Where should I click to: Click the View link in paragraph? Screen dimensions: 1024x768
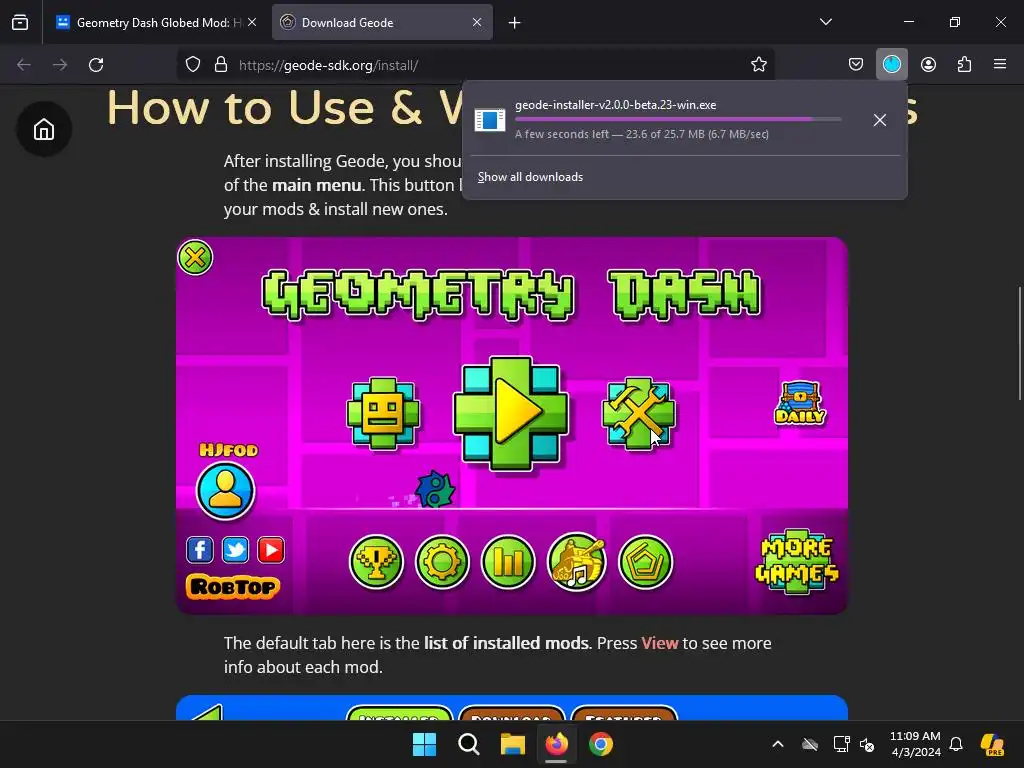click(660, 643)
